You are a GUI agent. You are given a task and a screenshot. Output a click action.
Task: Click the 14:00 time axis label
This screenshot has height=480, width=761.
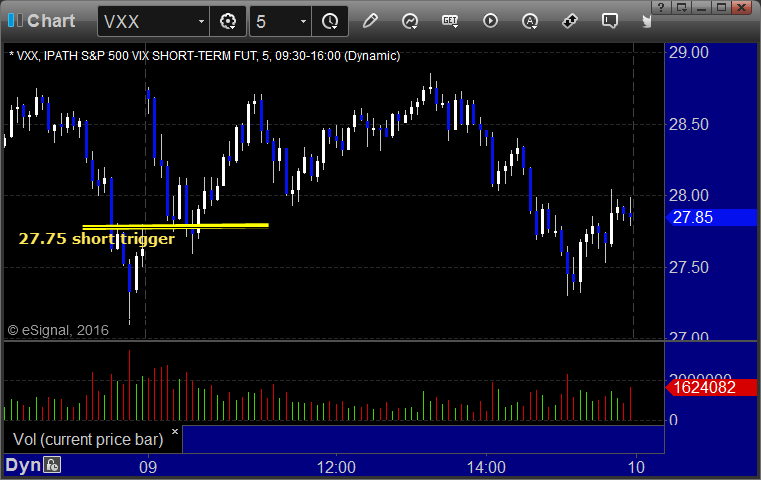[486, 467]
